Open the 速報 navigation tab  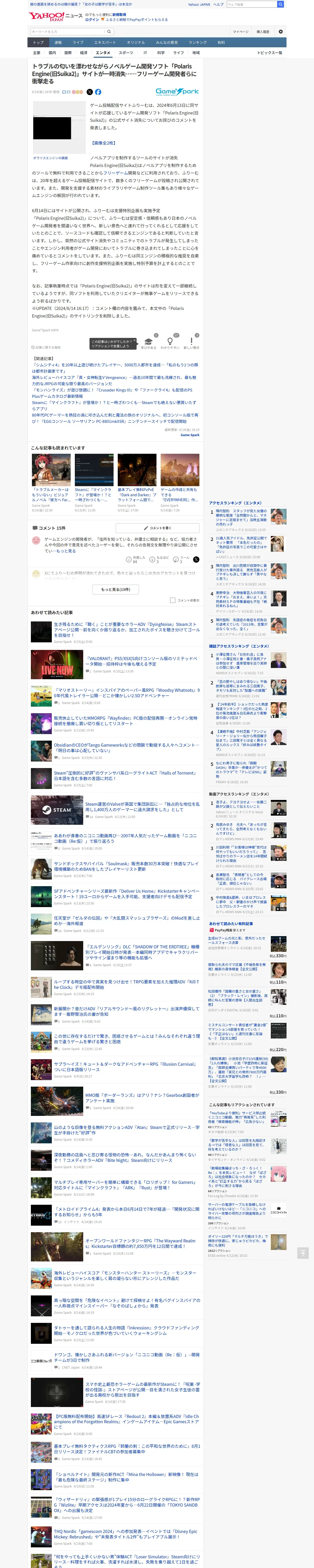click(x=58, y=43)
